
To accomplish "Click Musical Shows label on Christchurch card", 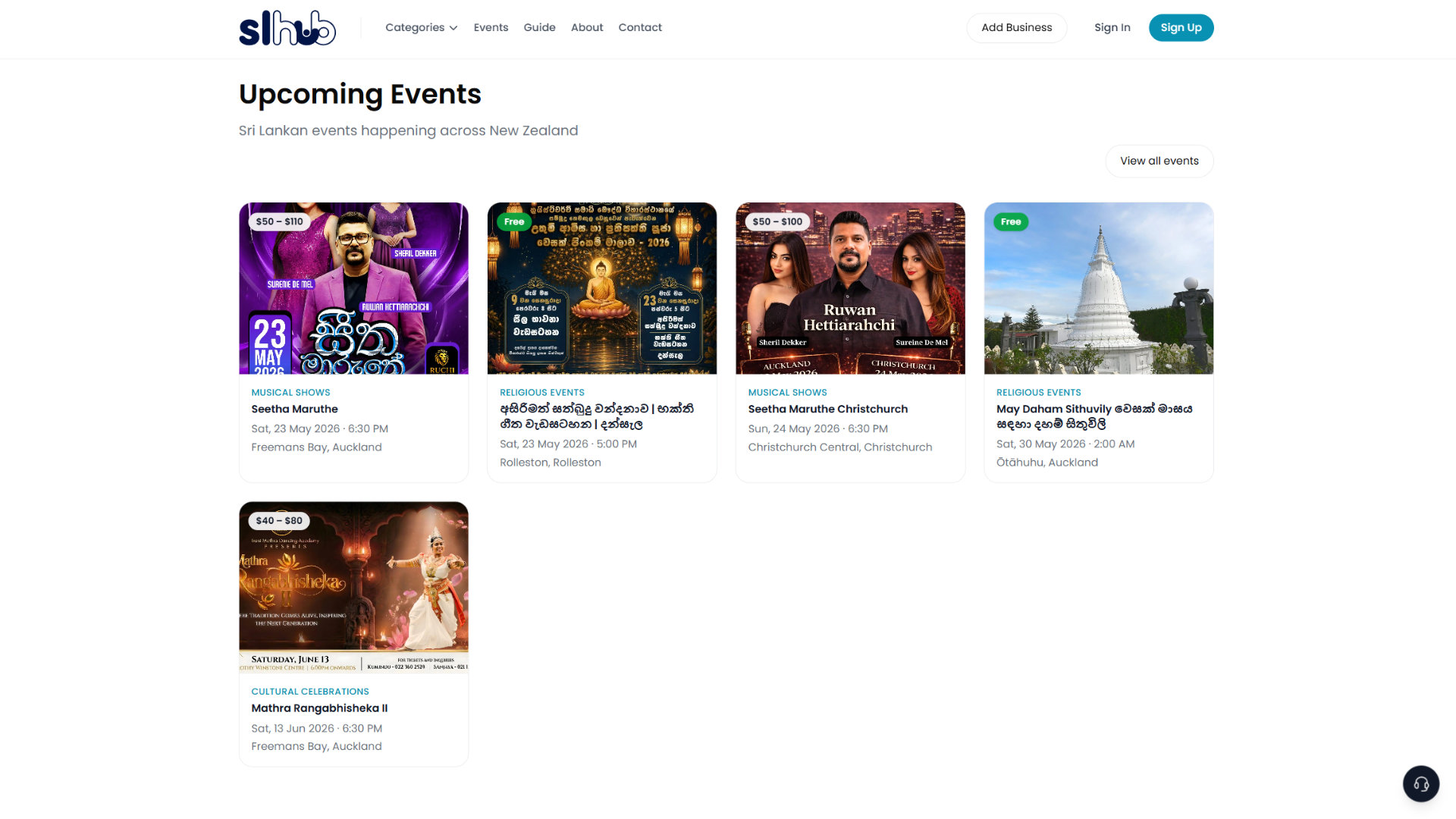I will 787,392.
